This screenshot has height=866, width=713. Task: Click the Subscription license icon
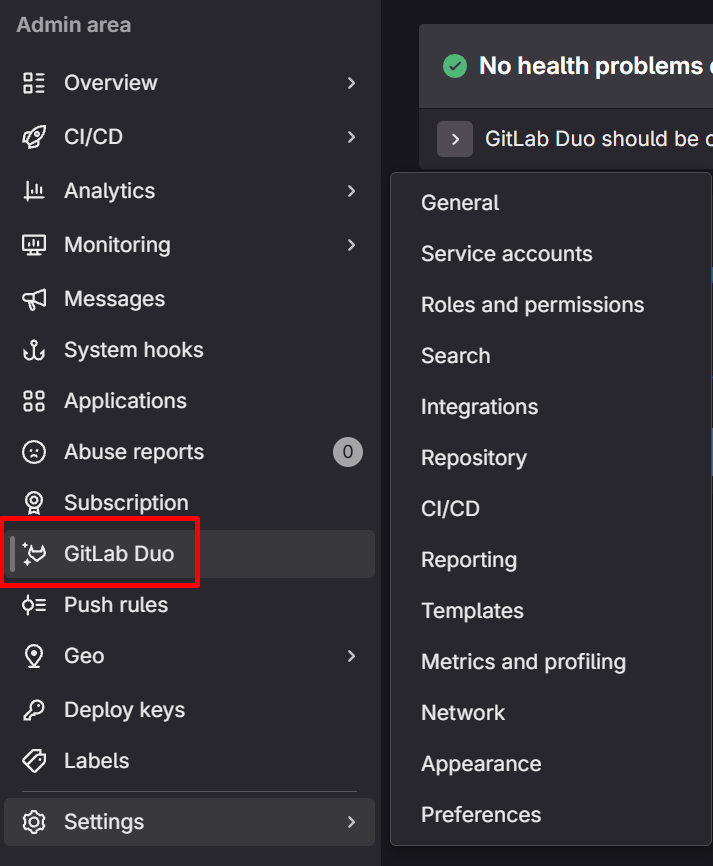tap(34, 503)
